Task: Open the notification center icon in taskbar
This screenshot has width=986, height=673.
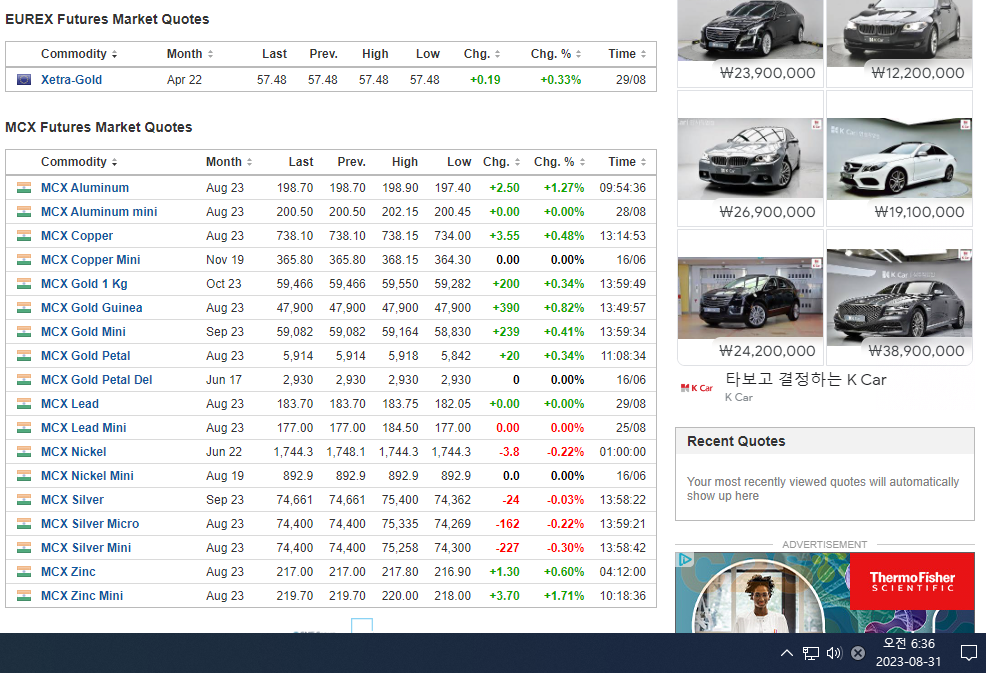Action: pos(969,653)
